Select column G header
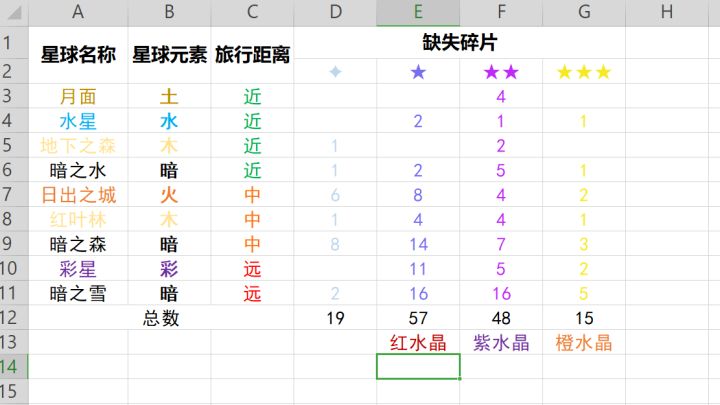 pos(584,12)
